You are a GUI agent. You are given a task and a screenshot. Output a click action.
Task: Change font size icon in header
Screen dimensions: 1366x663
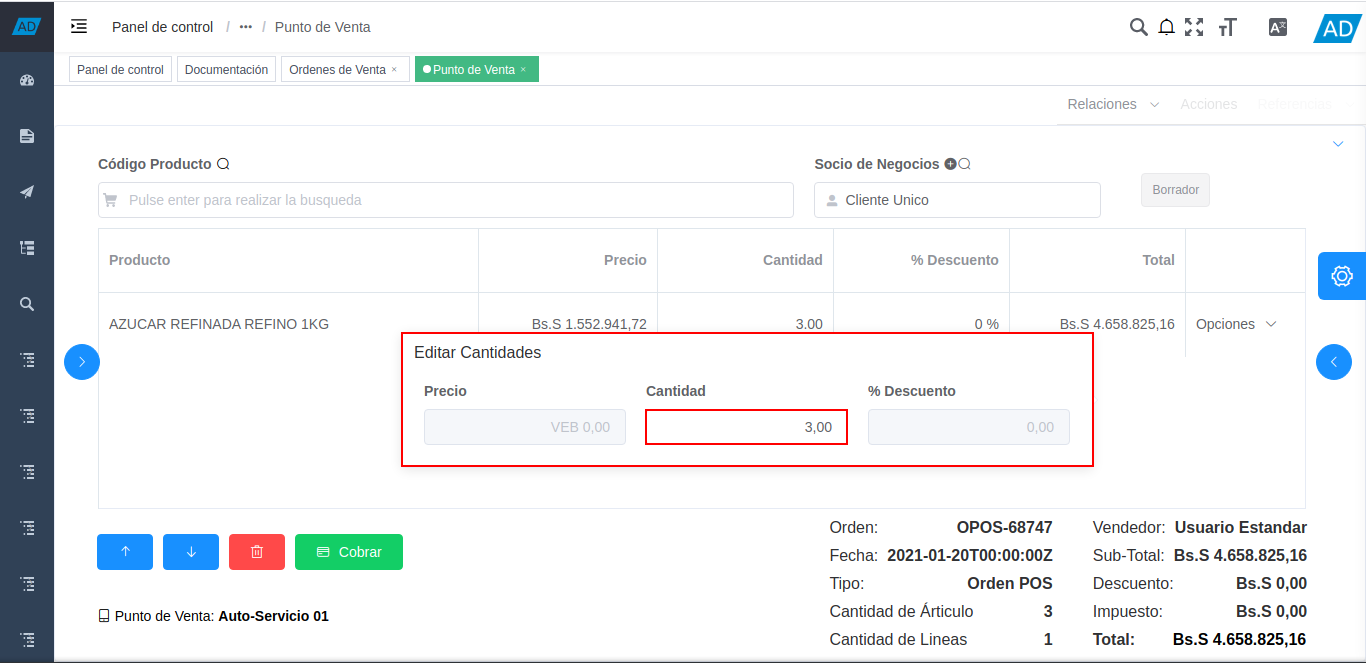[x=1227, y=27]
